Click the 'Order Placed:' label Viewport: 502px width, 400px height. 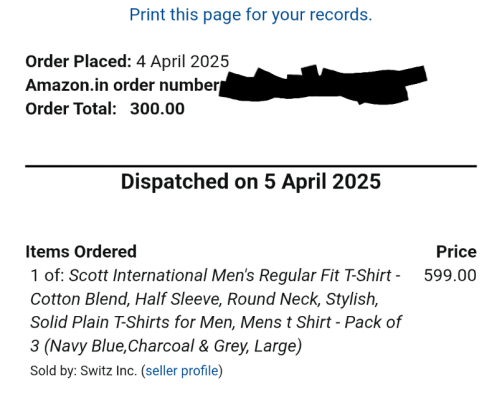tap(79, 62)
